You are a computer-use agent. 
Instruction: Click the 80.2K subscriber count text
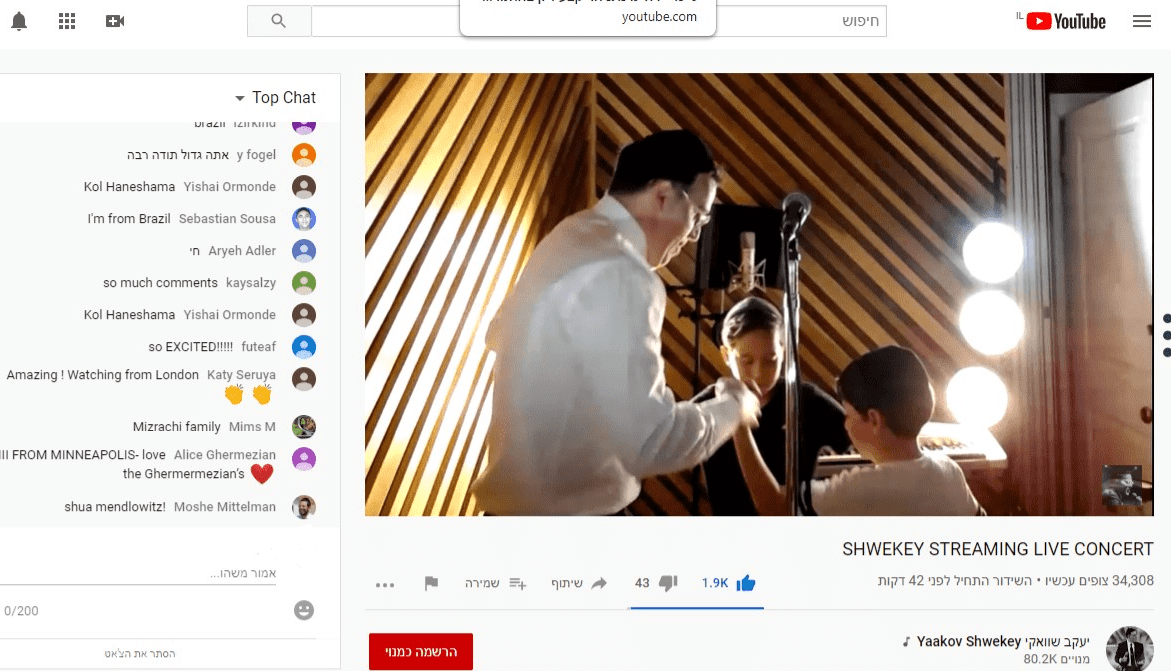pos(1056,659)
